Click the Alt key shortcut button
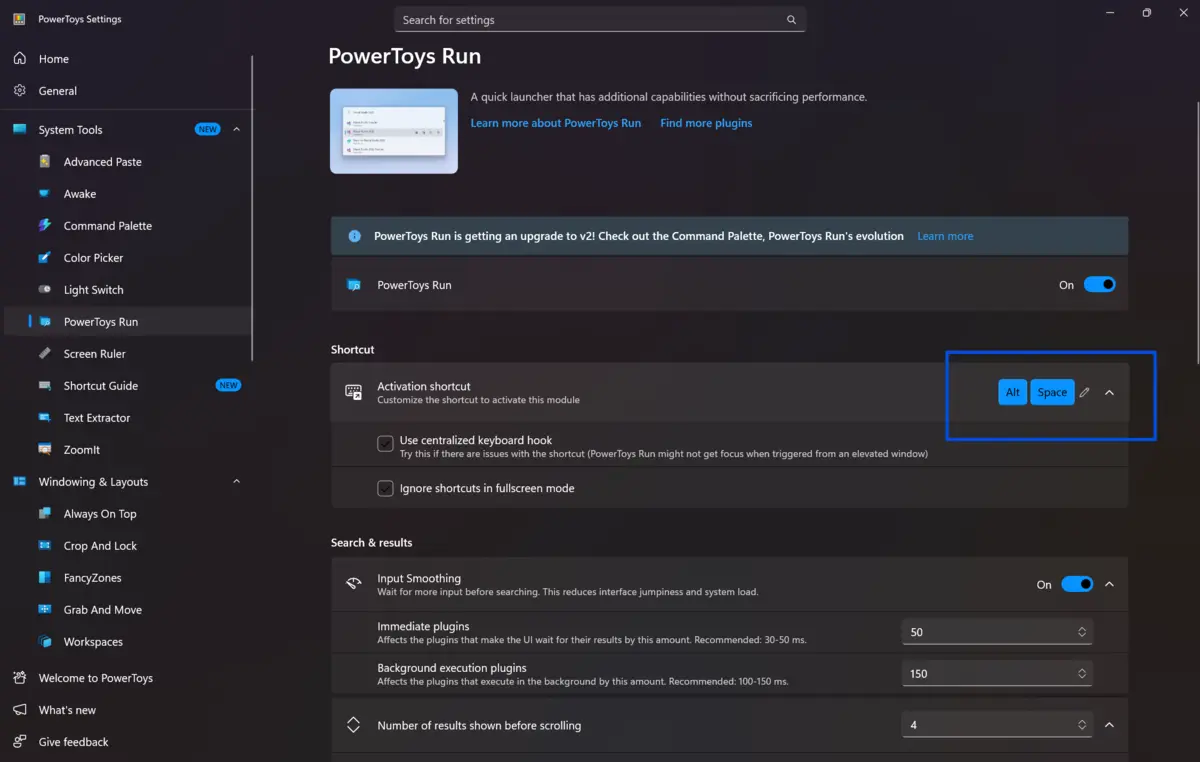 pos(1012,393)
